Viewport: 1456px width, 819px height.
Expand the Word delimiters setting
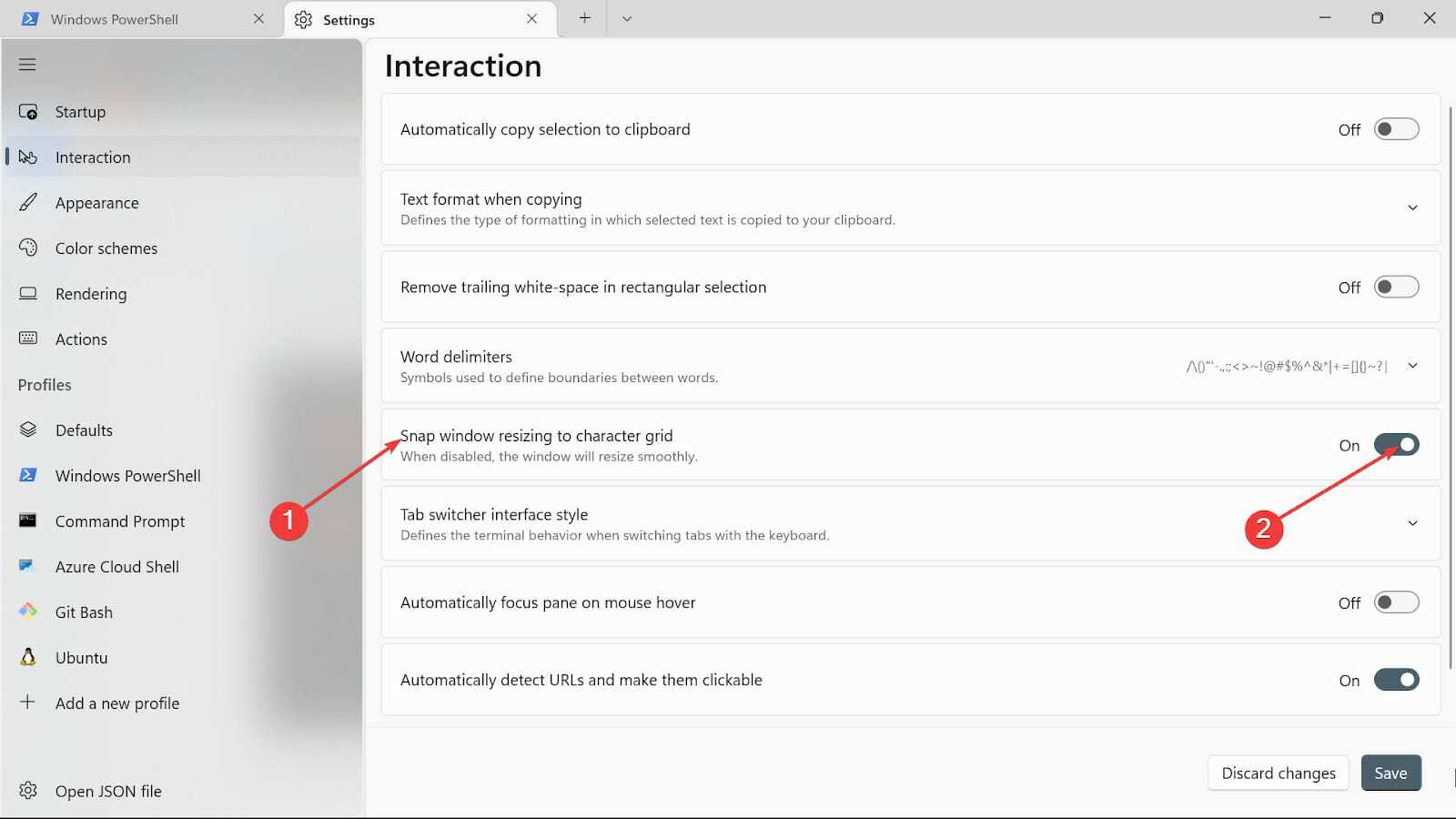[1412, 366]
